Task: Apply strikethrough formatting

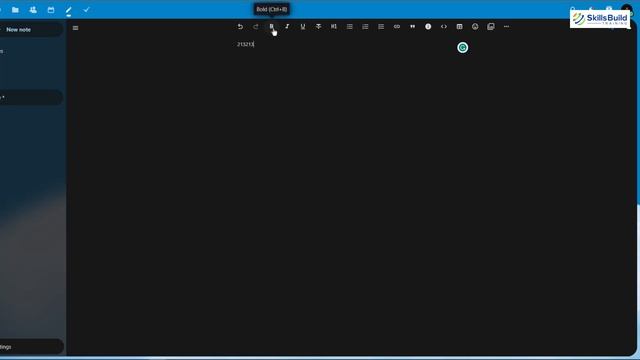Action: tap(318, 27)
